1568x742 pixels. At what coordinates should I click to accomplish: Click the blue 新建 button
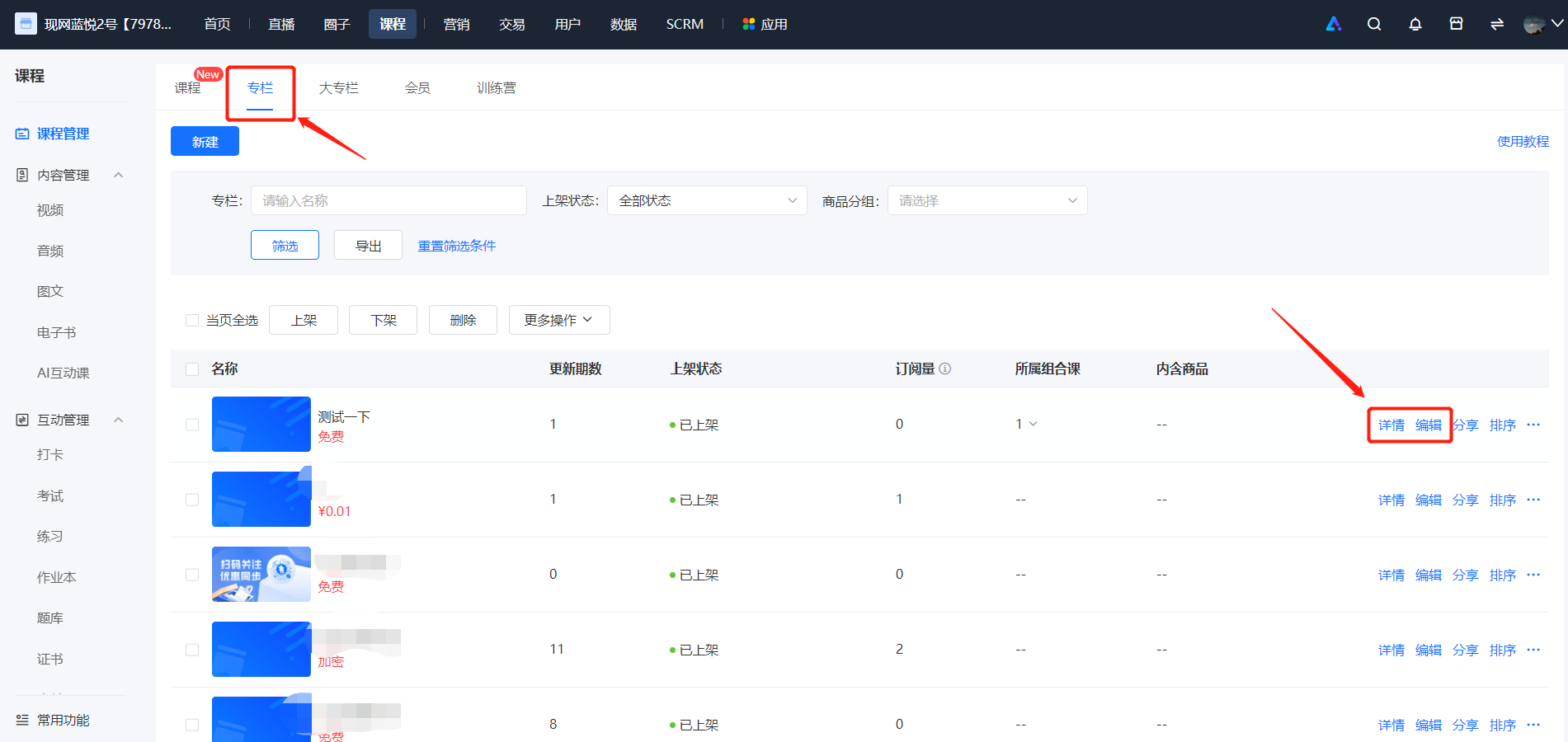click(205, 141)
